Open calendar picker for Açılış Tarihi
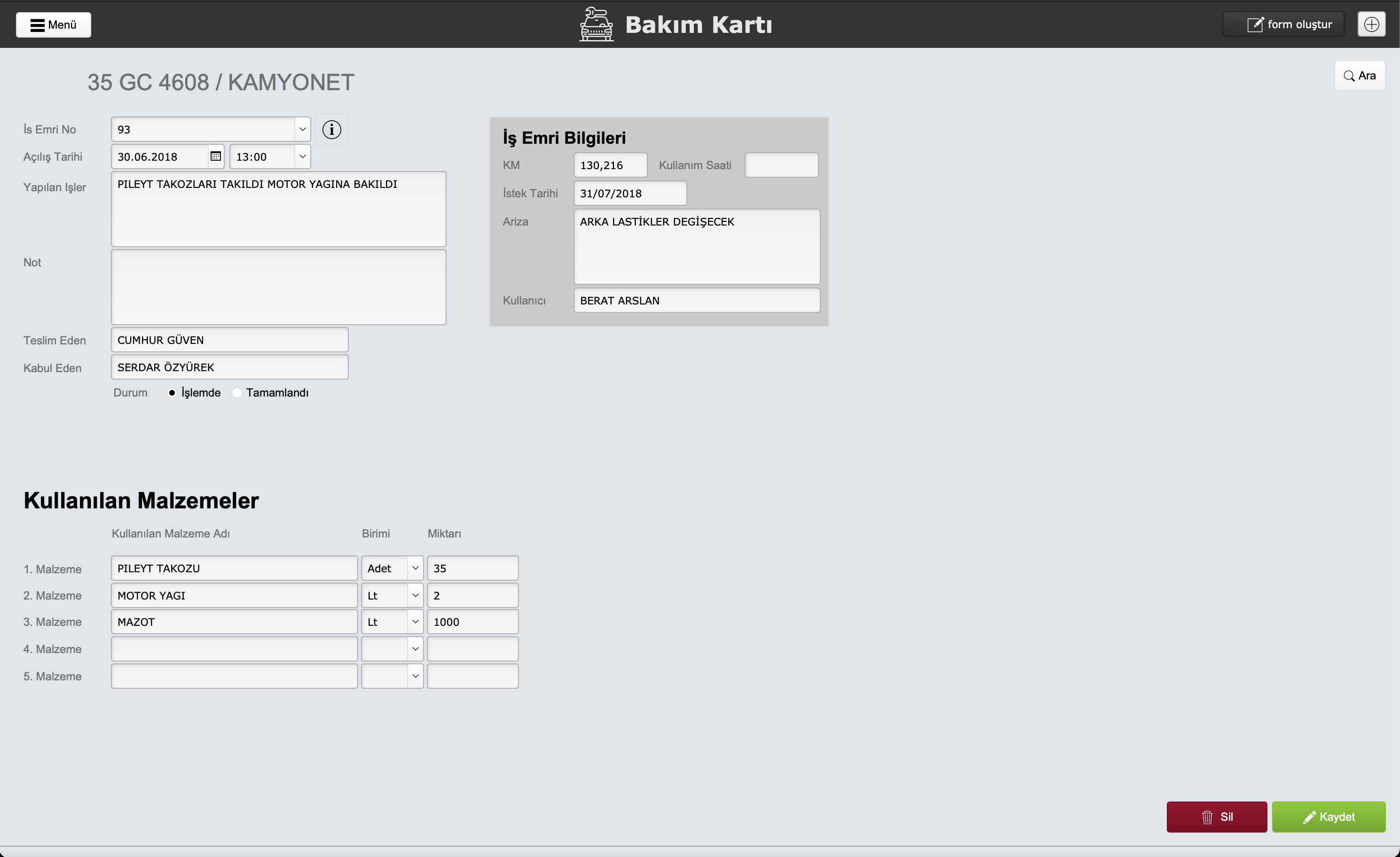Screen dimensions: 1400x857 pyautogui.click(x=216, y=156)
